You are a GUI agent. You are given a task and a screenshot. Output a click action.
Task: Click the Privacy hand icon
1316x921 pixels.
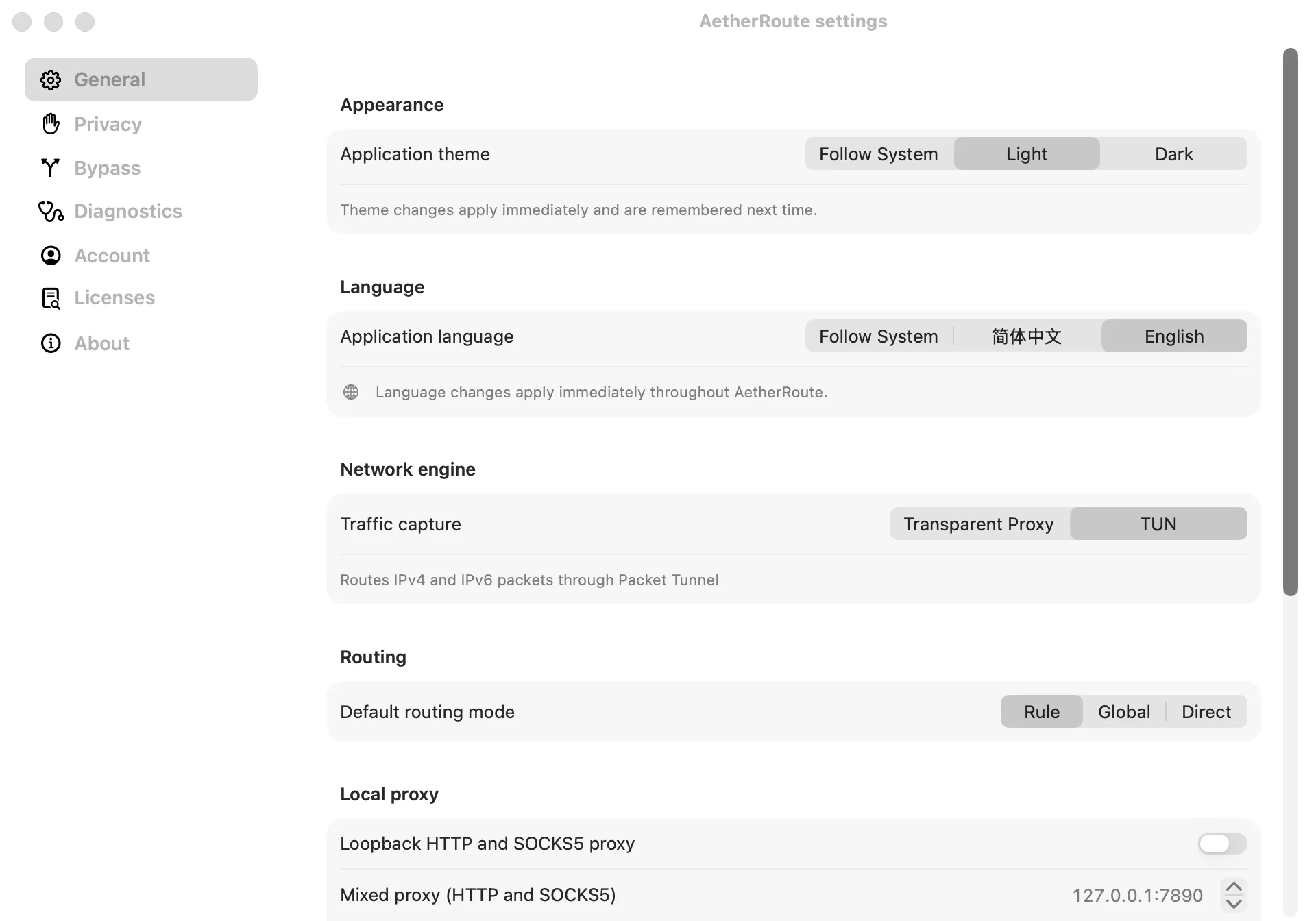tap(51, 124)
